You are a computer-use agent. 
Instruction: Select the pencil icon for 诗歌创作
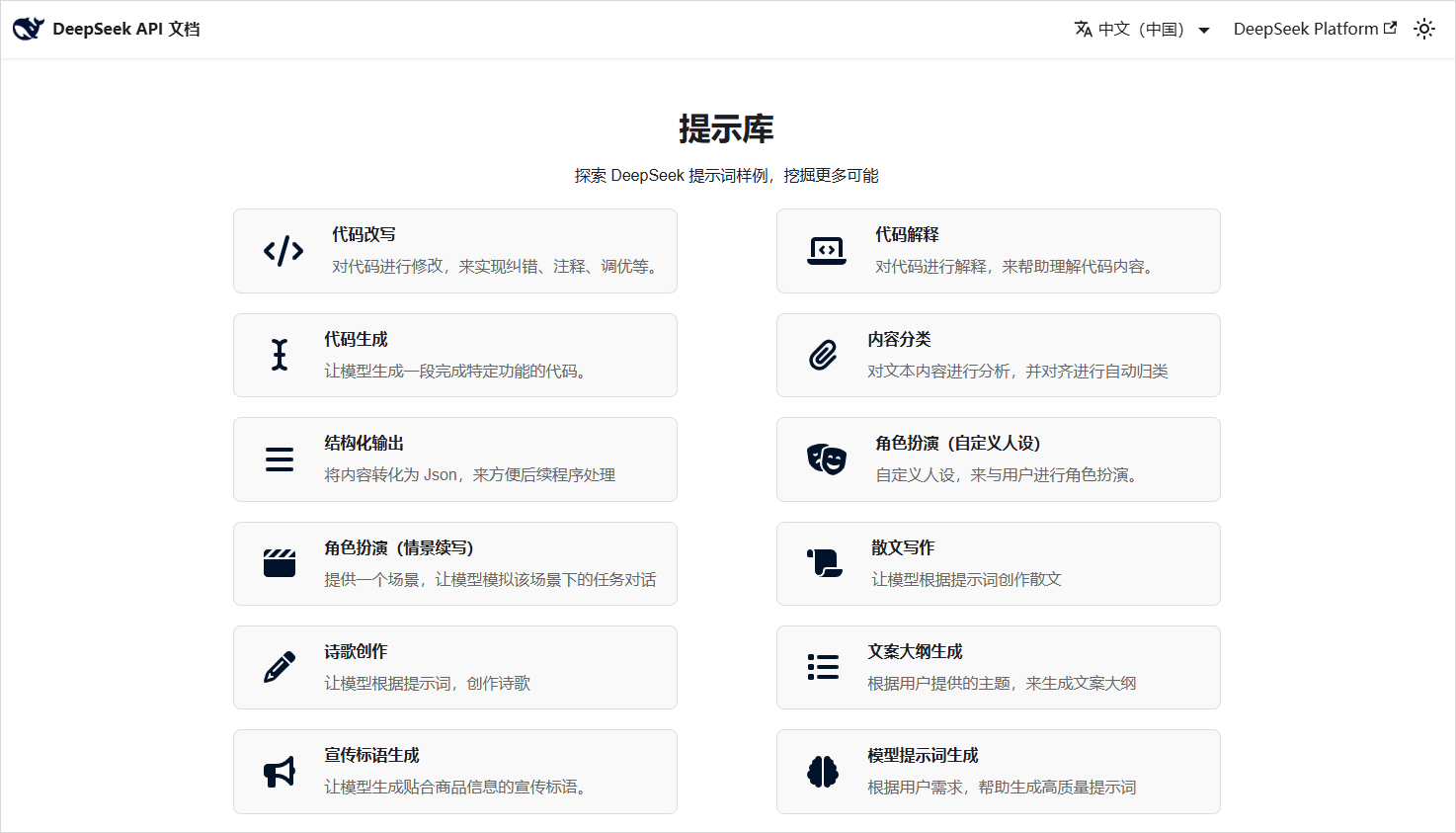click(279, 667)
